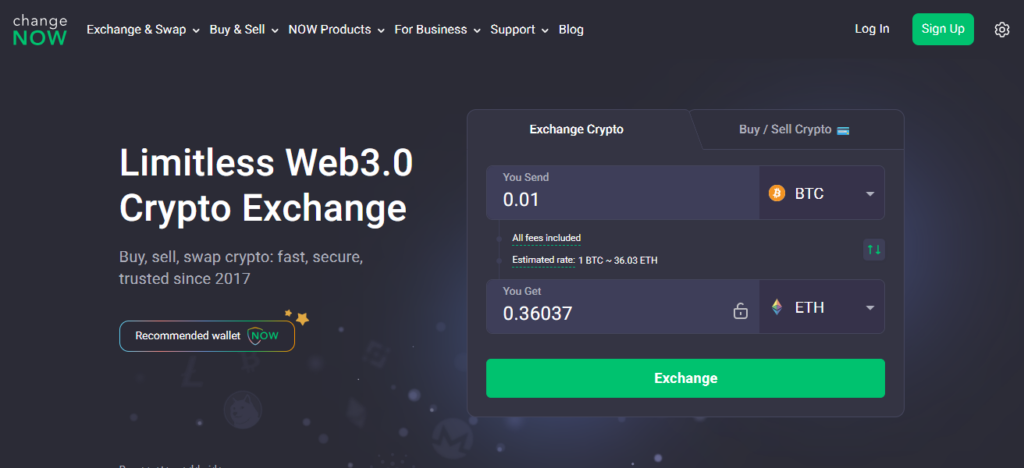Open the ETH currency dropdown
The image size is (1024, 468).
(x=822, y=307)
